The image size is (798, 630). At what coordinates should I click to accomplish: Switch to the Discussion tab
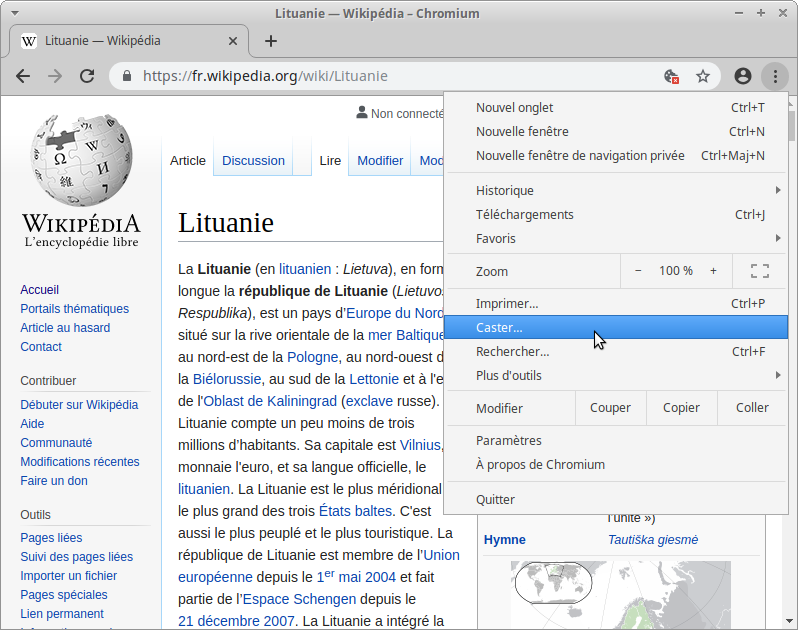coord(253,161)
